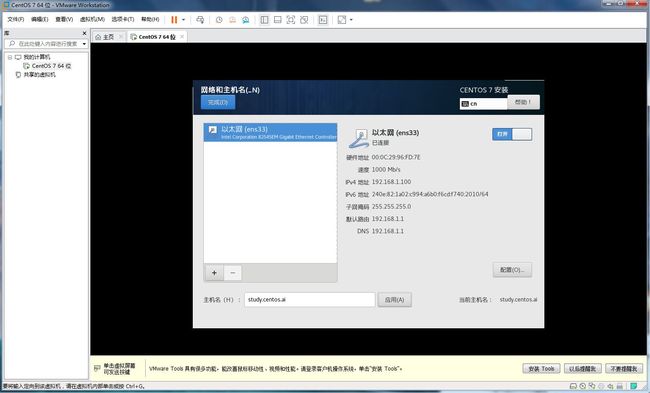Close the 主页 tab
650x393 pixels.
pyautogui.click(x=121, y=37)
